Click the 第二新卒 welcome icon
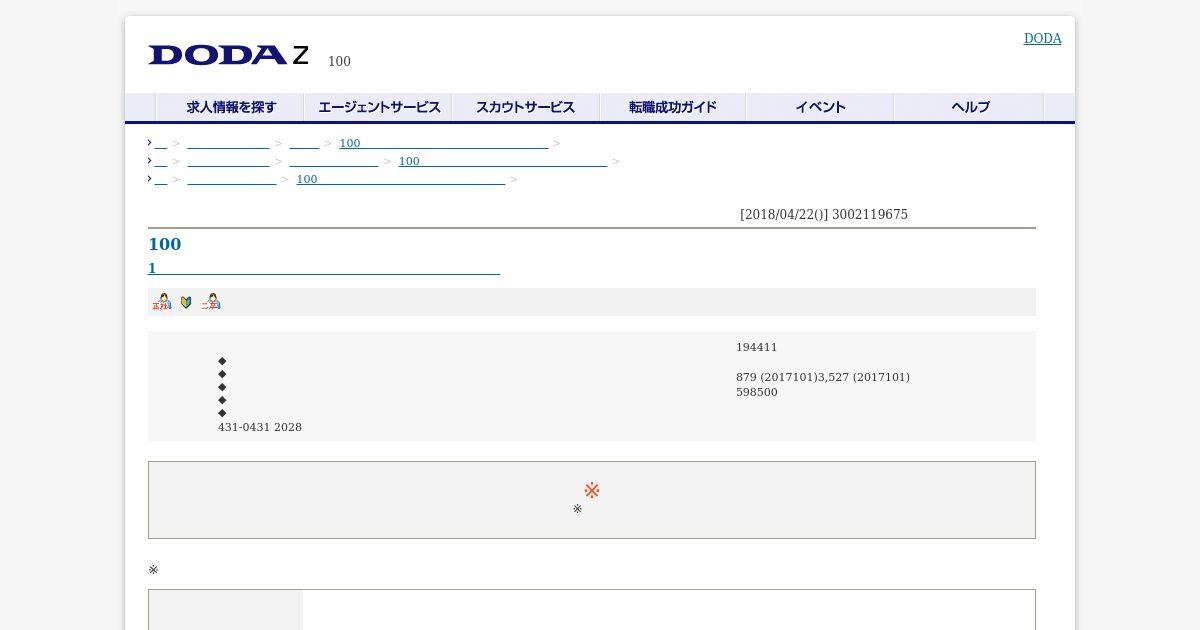This screenshot has height=630, width=1200. click(211, 301)
